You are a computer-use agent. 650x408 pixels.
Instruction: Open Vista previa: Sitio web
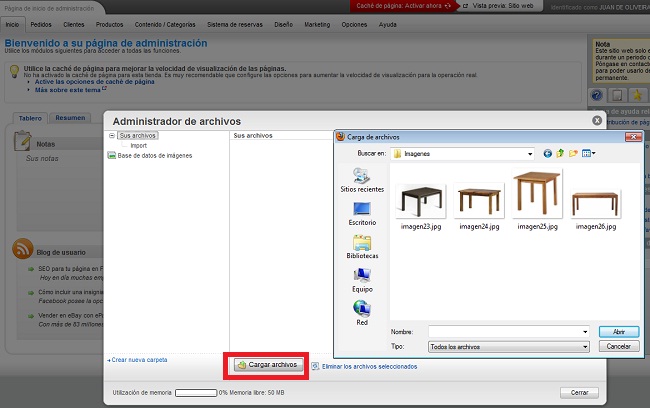coord(499,6)
